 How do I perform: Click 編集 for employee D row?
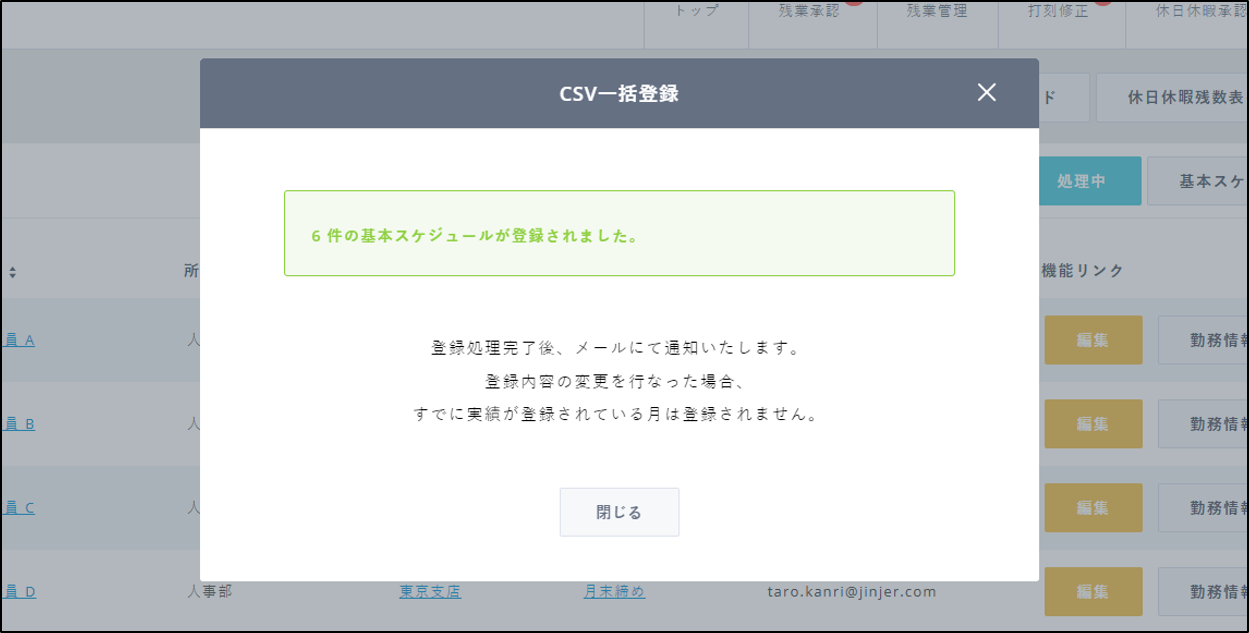click(1093, 592)
